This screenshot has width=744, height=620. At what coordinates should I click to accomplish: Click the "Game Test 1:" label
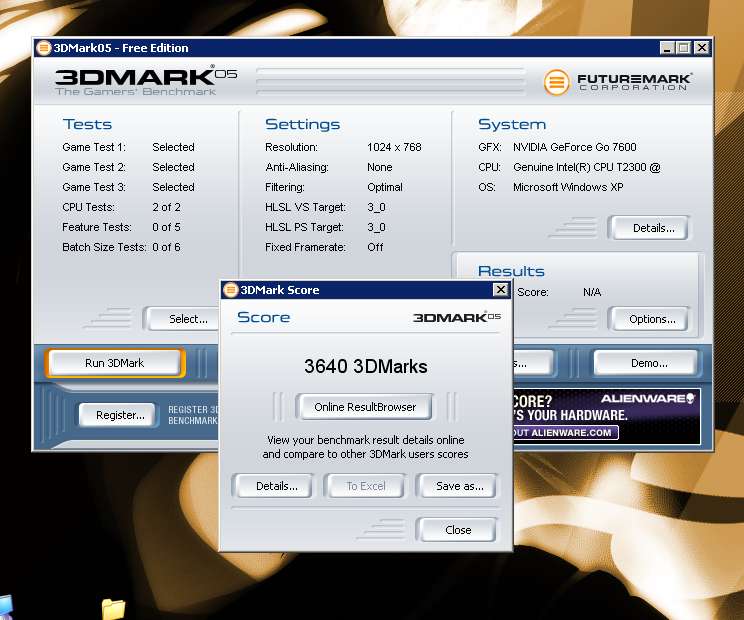(94, 147)
